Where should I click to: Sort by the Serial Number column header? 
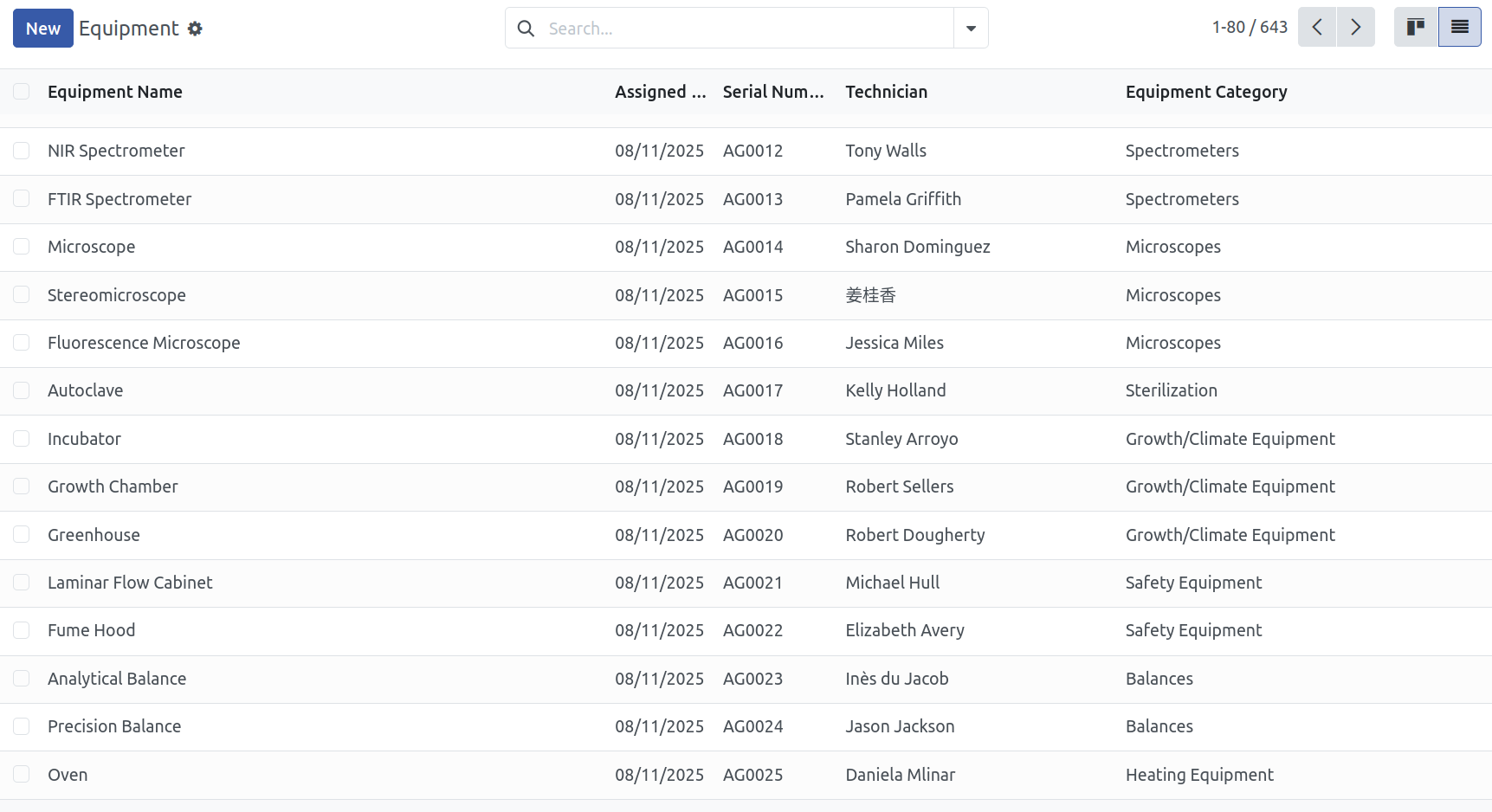773,92
